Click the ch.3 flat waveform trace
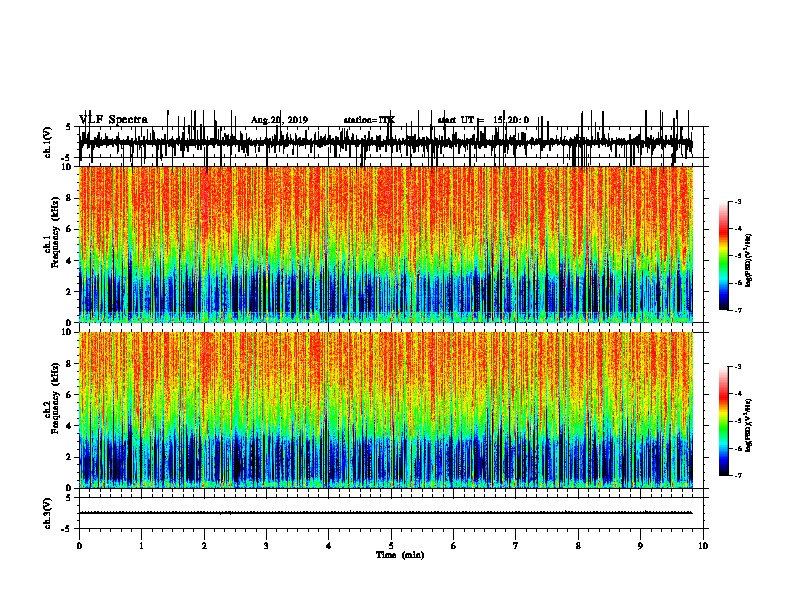 pos(386,513)
